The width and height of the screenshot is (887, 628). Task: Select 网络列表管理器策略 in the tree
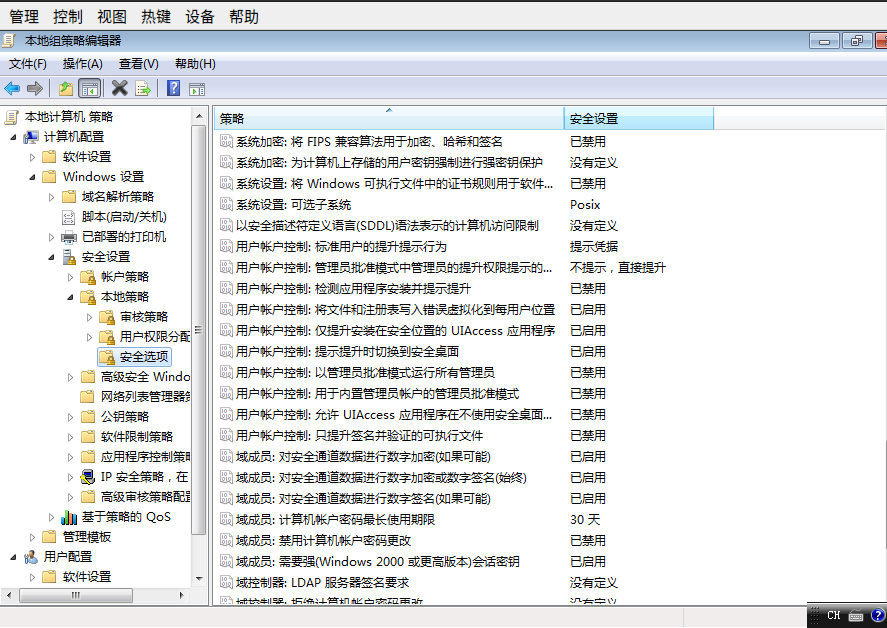[145, 397]
